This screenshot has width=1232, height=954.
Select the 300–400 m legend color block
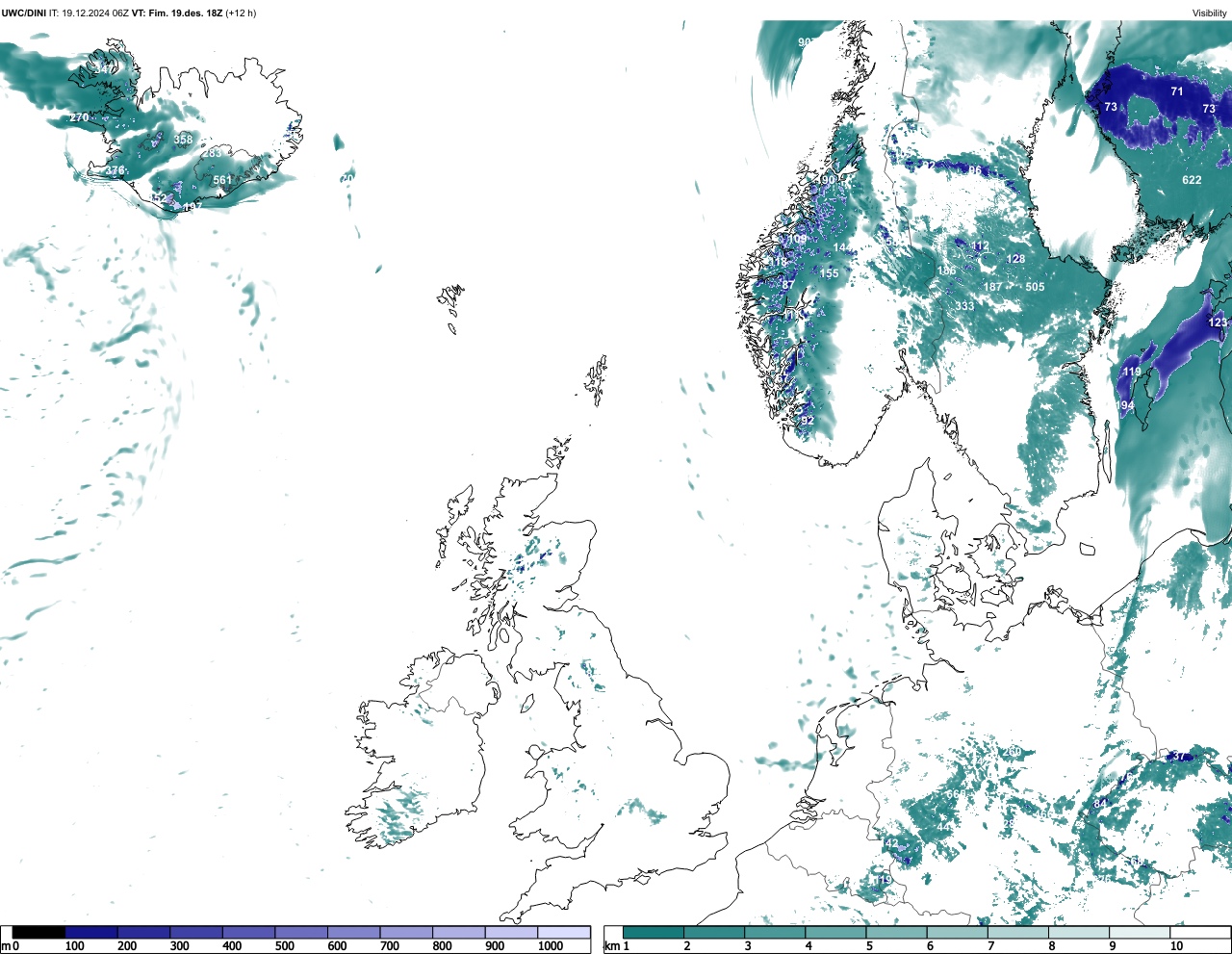(196, 932)
